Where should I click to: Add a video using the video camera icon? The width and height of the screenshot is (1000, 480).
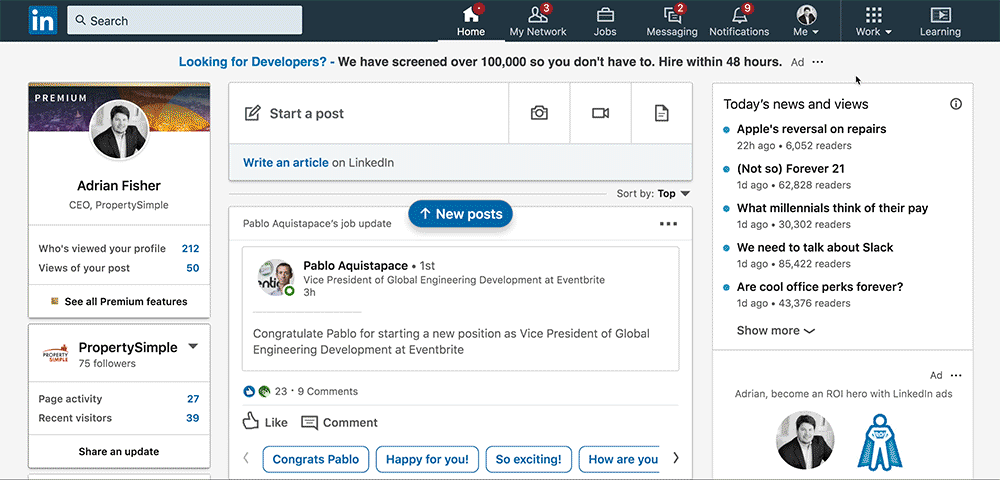[600, 113]
